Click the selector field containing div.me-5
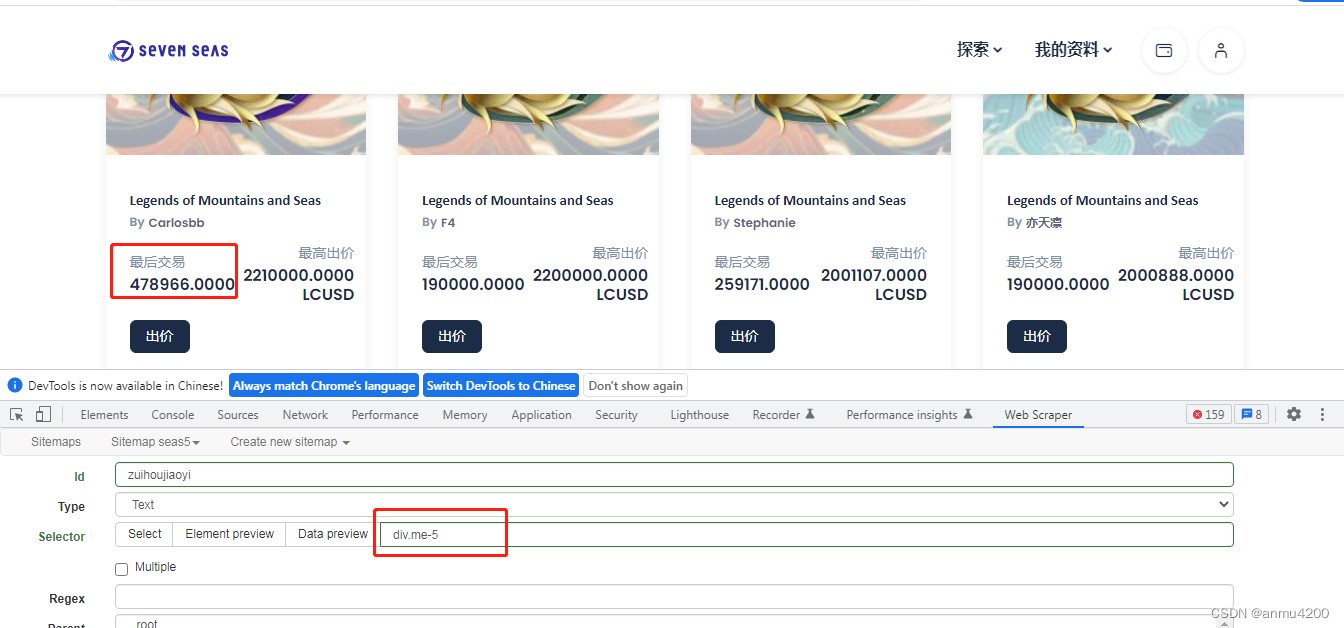Viewport: 1344px width, 628px height. coord(807,535)
